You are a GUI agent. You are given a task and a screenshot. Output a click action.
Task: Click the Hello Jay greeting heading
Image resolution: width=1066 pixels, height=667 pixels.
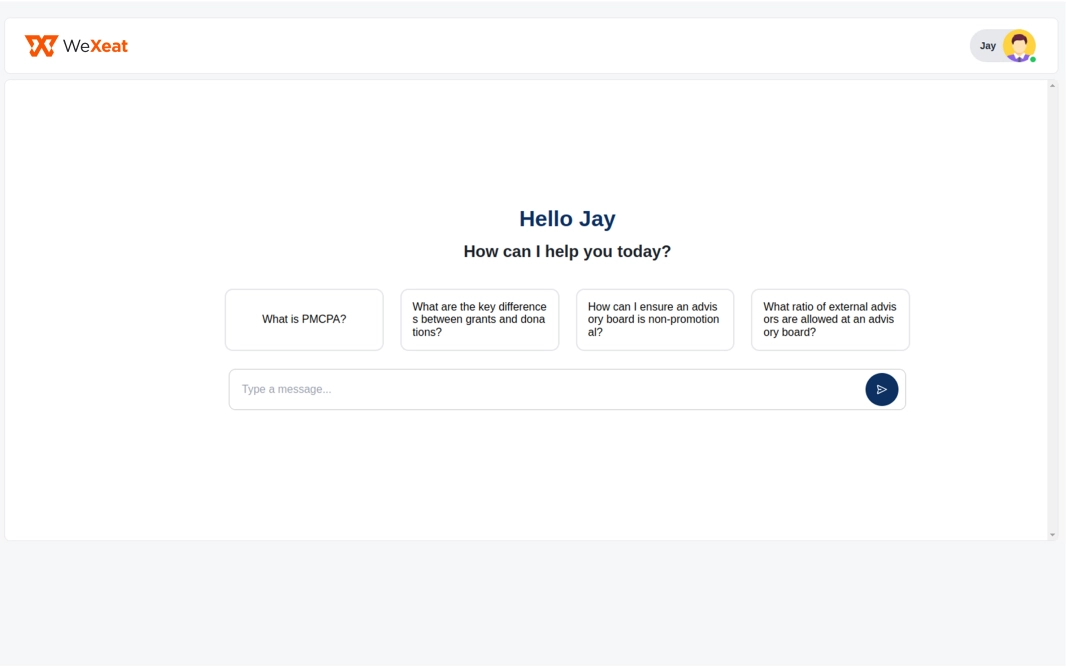tap(567, 219)
